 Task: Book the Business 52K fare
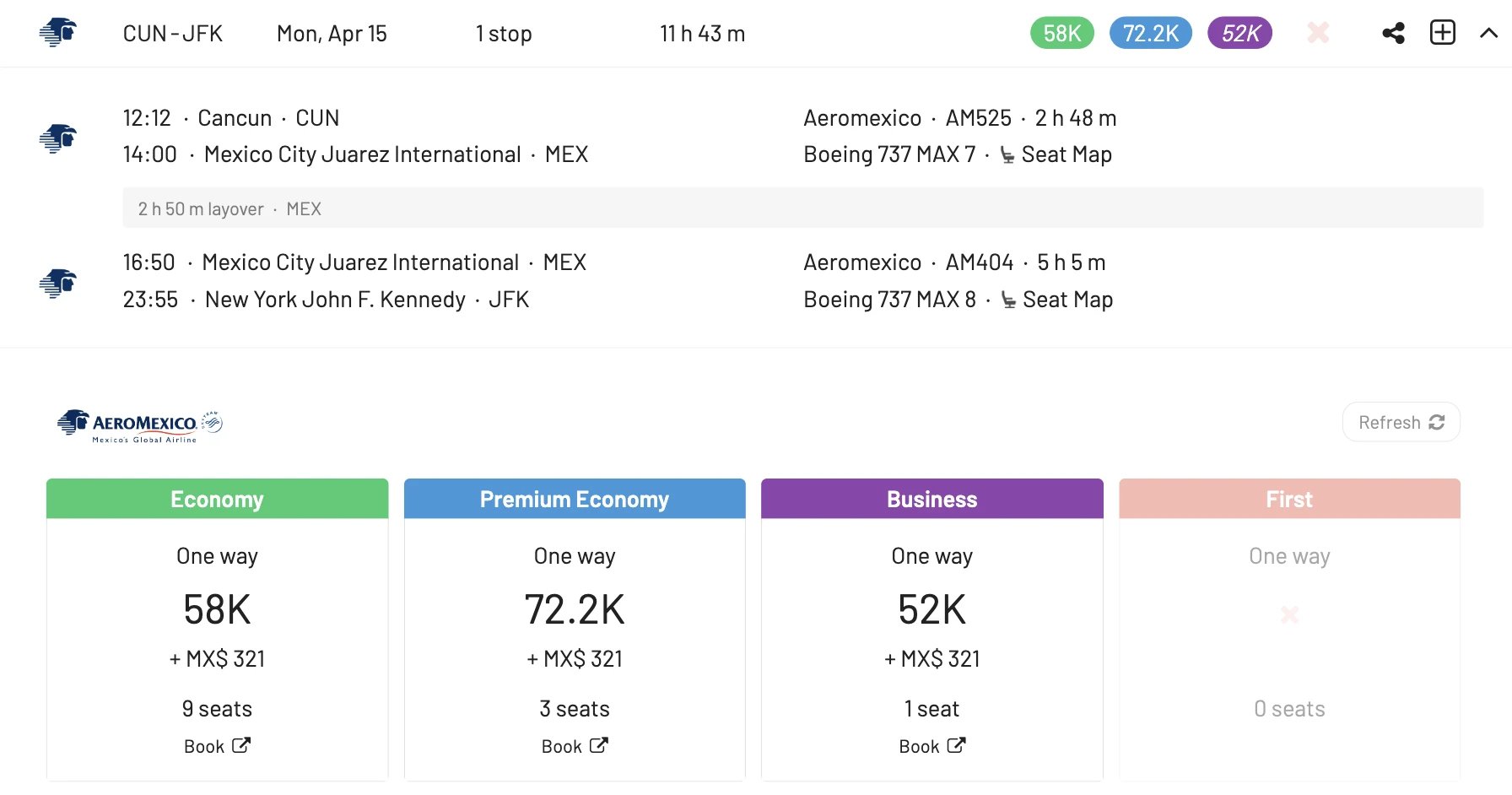[x=932, y=746]
